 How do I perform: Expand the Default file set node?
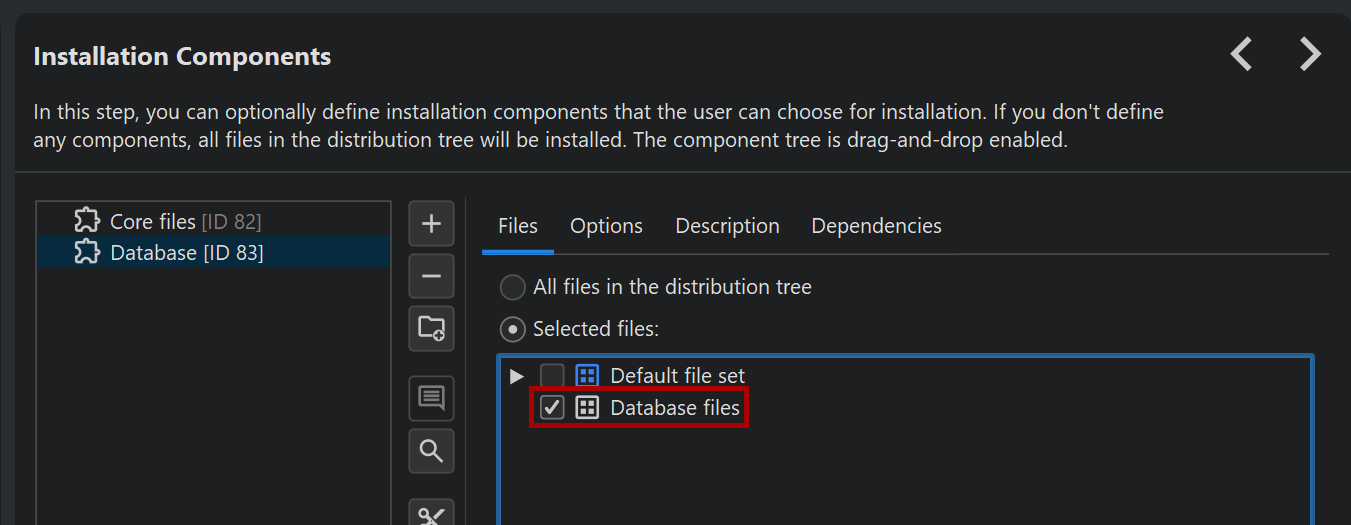[x=516, y=376]
